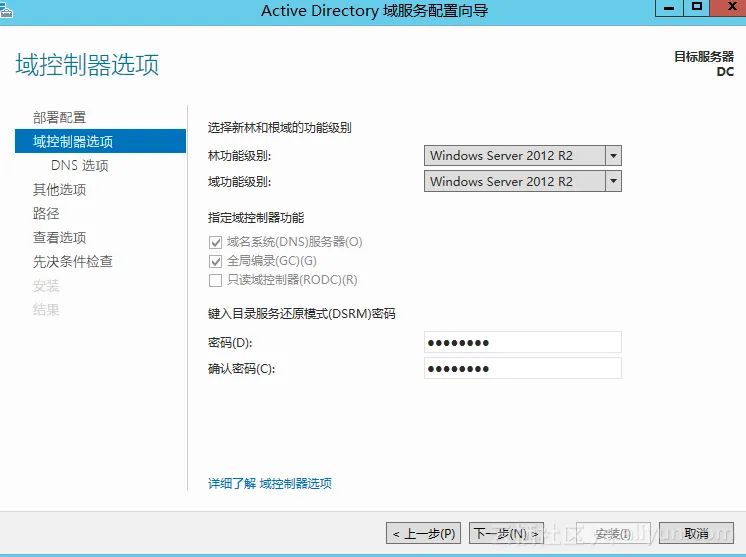Click the 选择新林和根域的功能级别 heading
Screen dimensions: 746x557
pyautogui.click(x=280, y=127)
